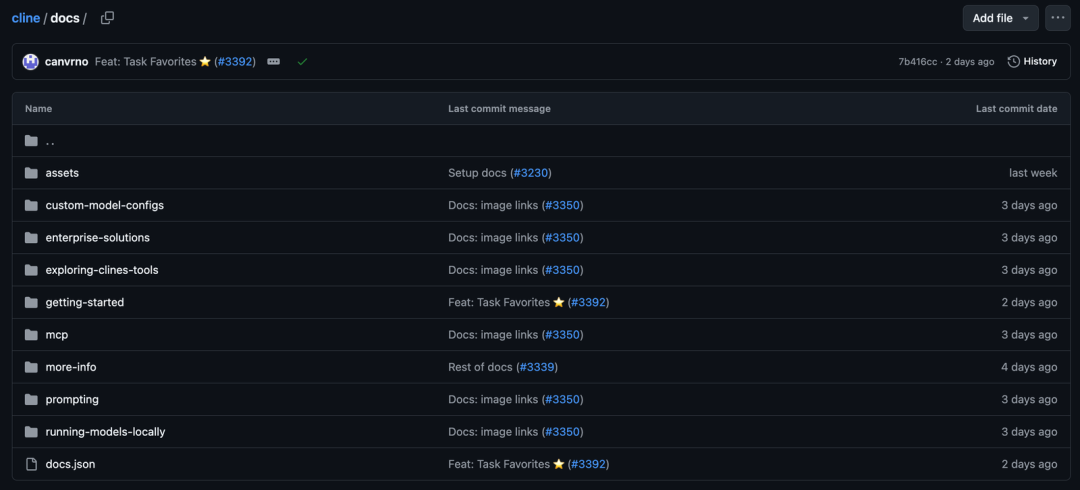Click the '4 days ago' date for more-info

coord(1029,367)
